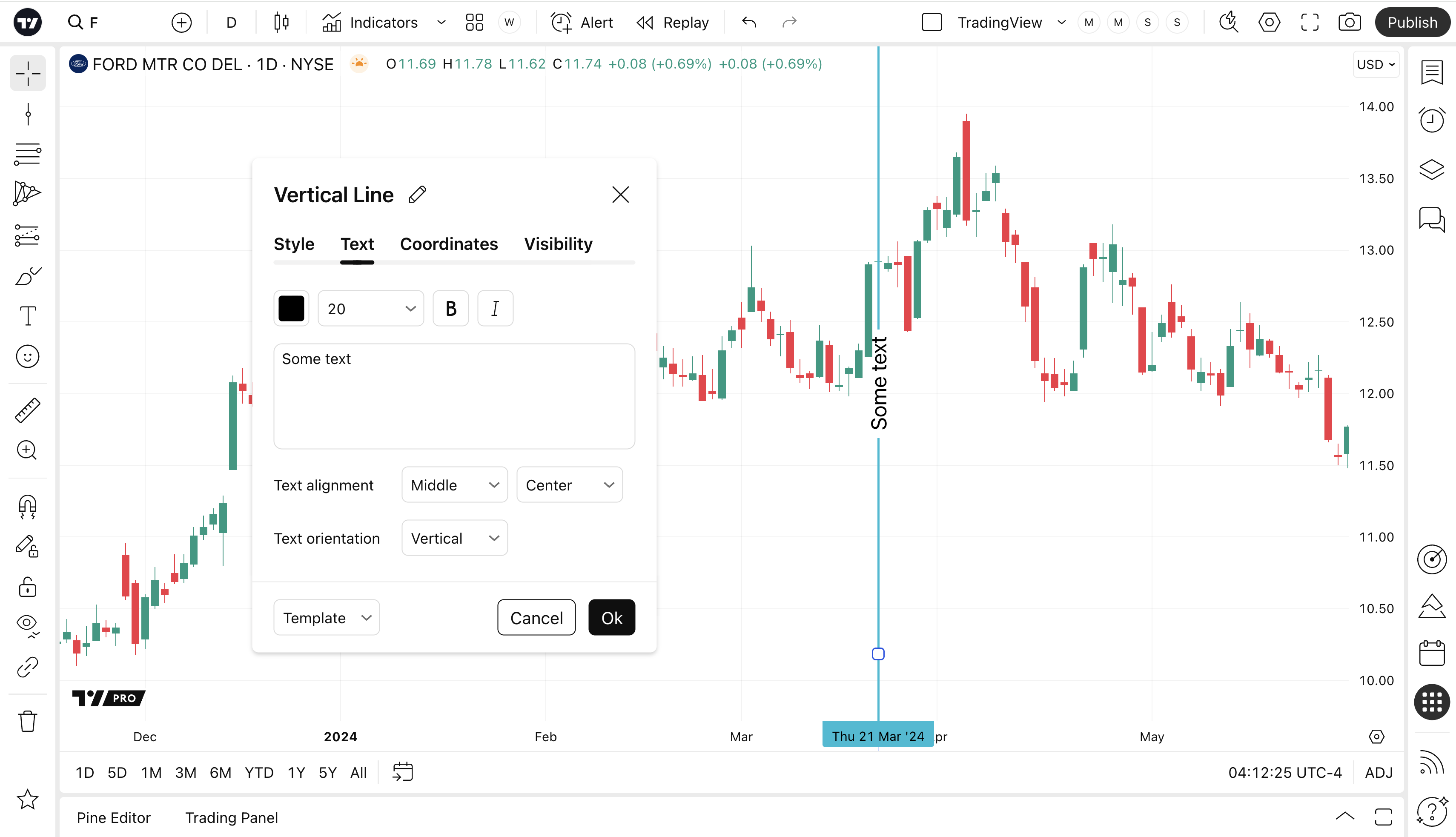Open the black text color swatch
This screenshot has height=837, width=1456.
[x=292, y=309]
